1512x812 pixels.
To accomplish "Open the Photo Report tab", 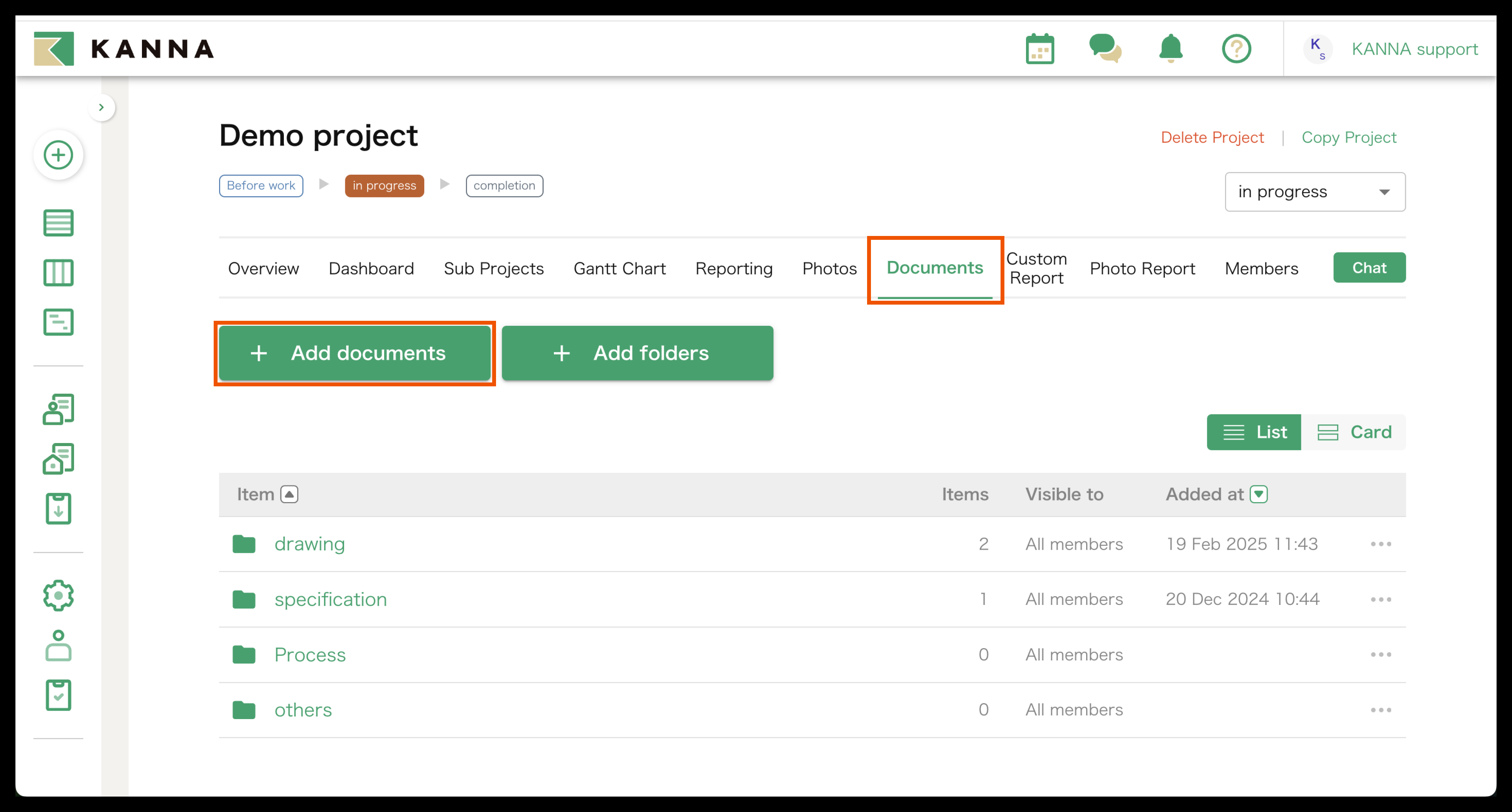I will tap(1142, 268).
